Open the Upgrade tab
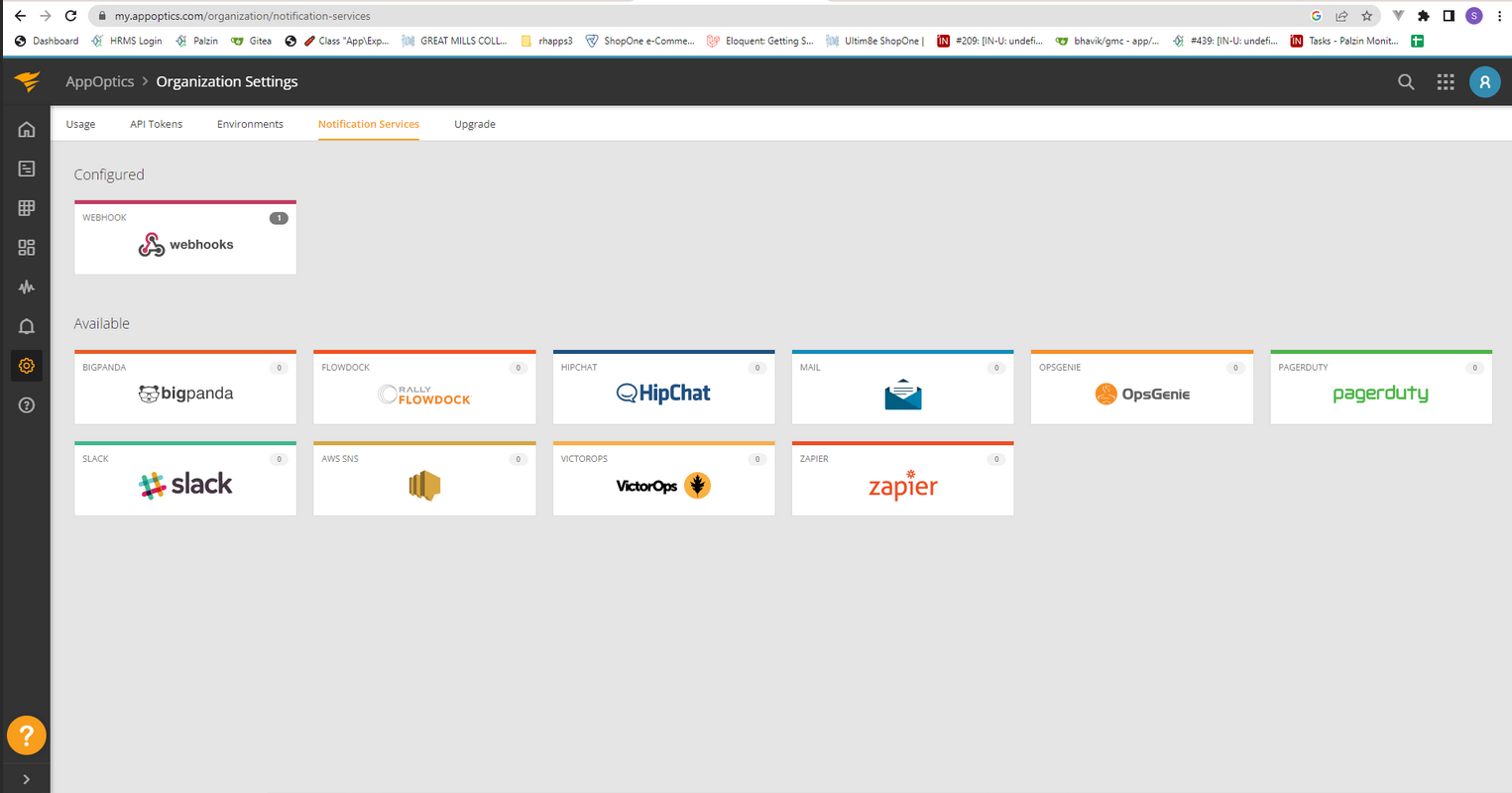This screenshot has height=793, width=1512. [475, 124]
